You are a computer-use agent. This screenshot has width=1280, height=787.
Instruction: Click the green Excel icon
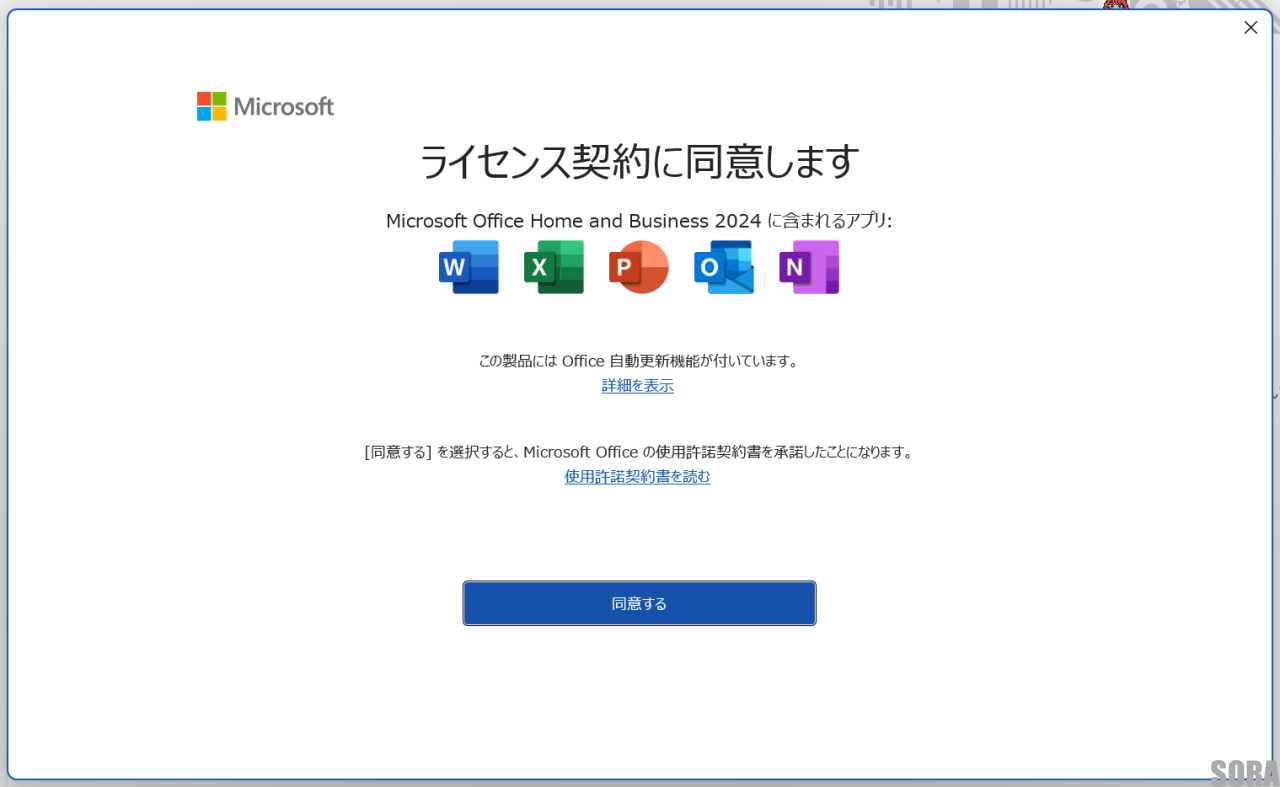tap(553, 267)
